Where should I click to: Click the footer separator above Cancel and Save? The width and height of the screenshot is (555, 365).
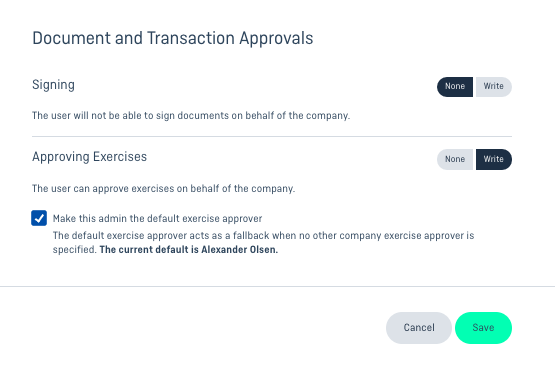pos(278,286)
